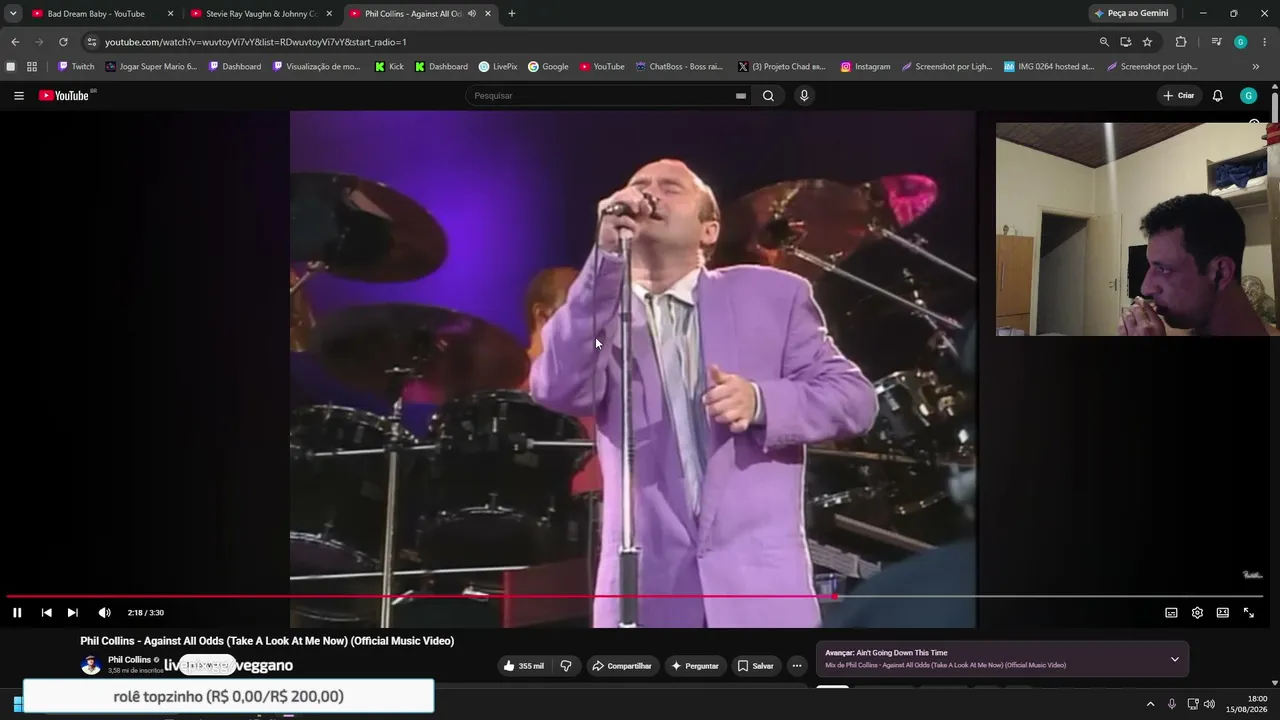1280x720 pixels.
Task: Open a new browser tab
Action: [512, 14]
